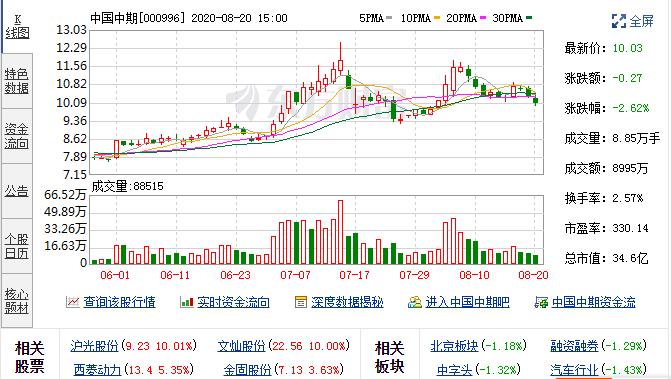Open related sector 汽车行业
This screenshot has width=671, height=379.
[574, 370]
